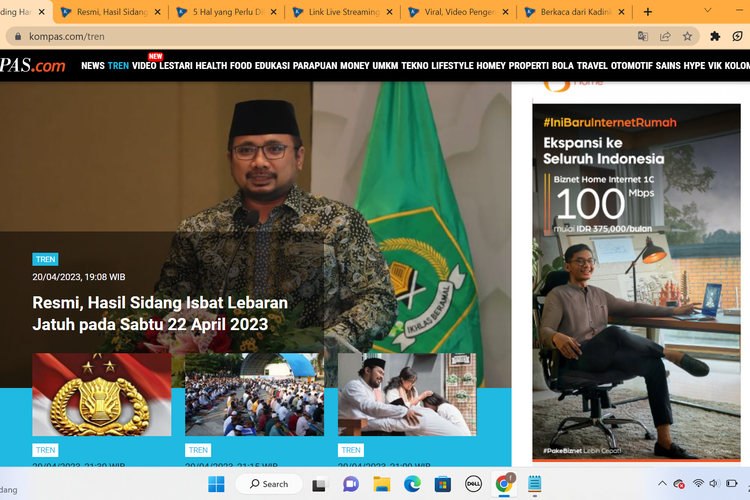750x500 pixels.
Task: Open a new browser tab
Action: [x=648, y=12]
